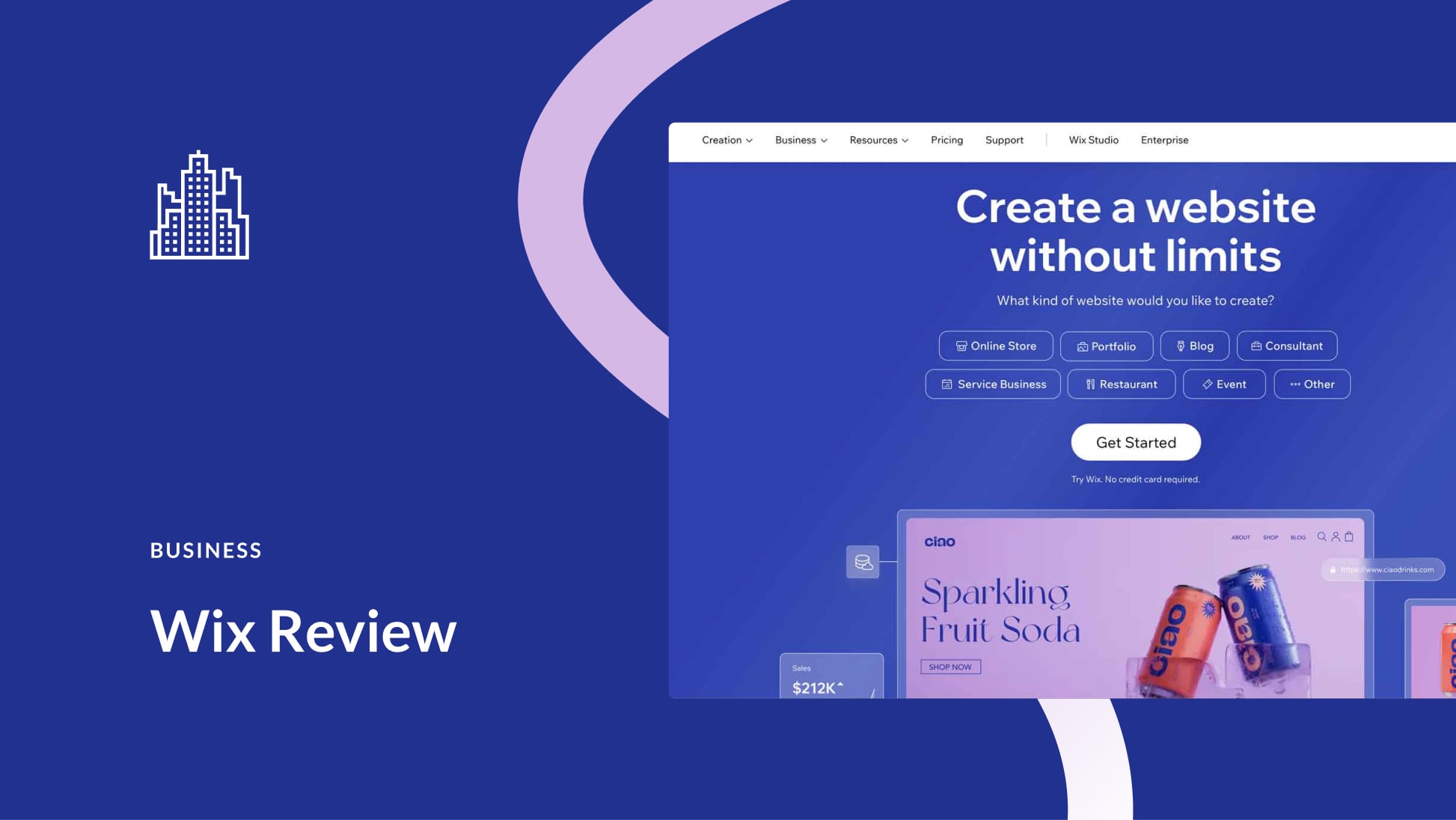This screenshot has height=820, width=1456.
Task: Toggle the Event website type
Action: click(x=1225, y=384)
